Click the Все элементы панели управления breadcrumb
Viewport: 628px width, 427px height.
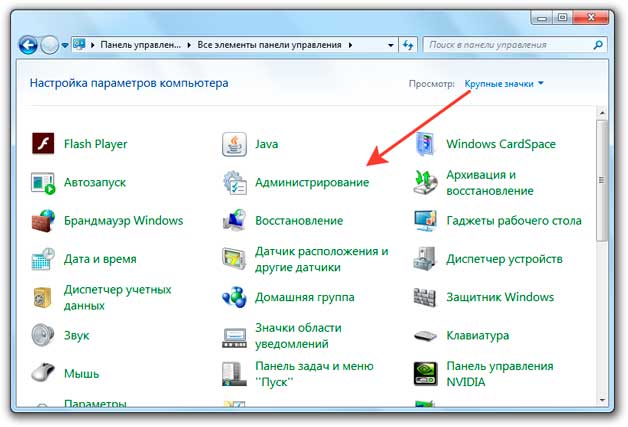269,45
